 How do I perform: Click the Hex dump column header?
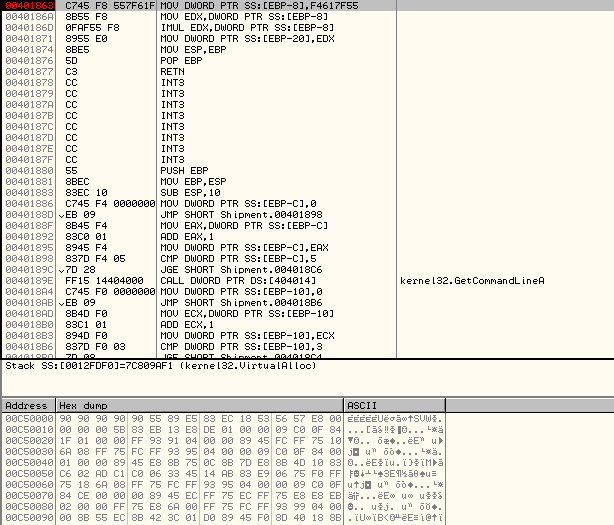click(198, 406)
